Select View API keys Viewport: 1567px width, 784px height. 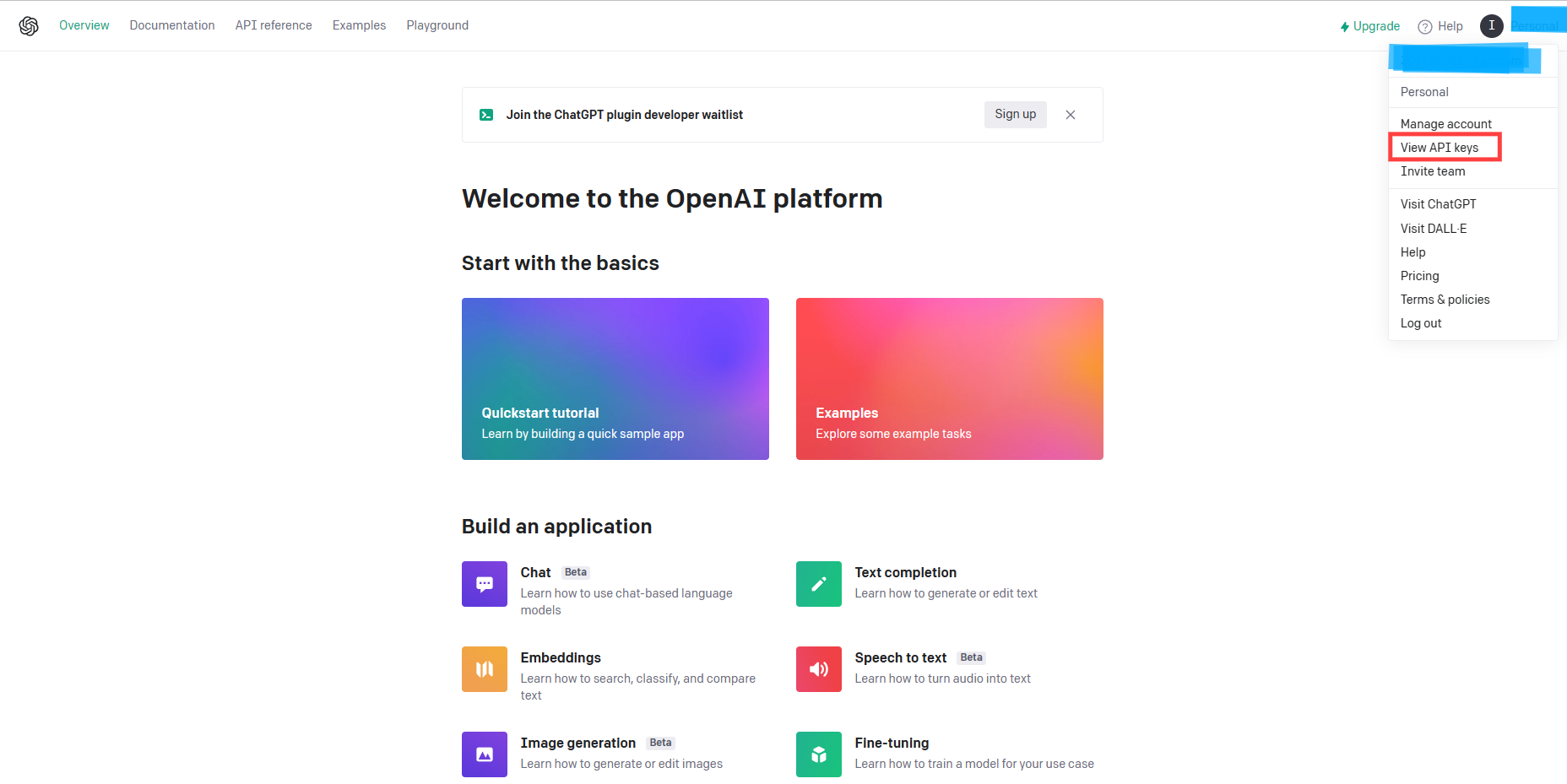(x=1440, y=148)
